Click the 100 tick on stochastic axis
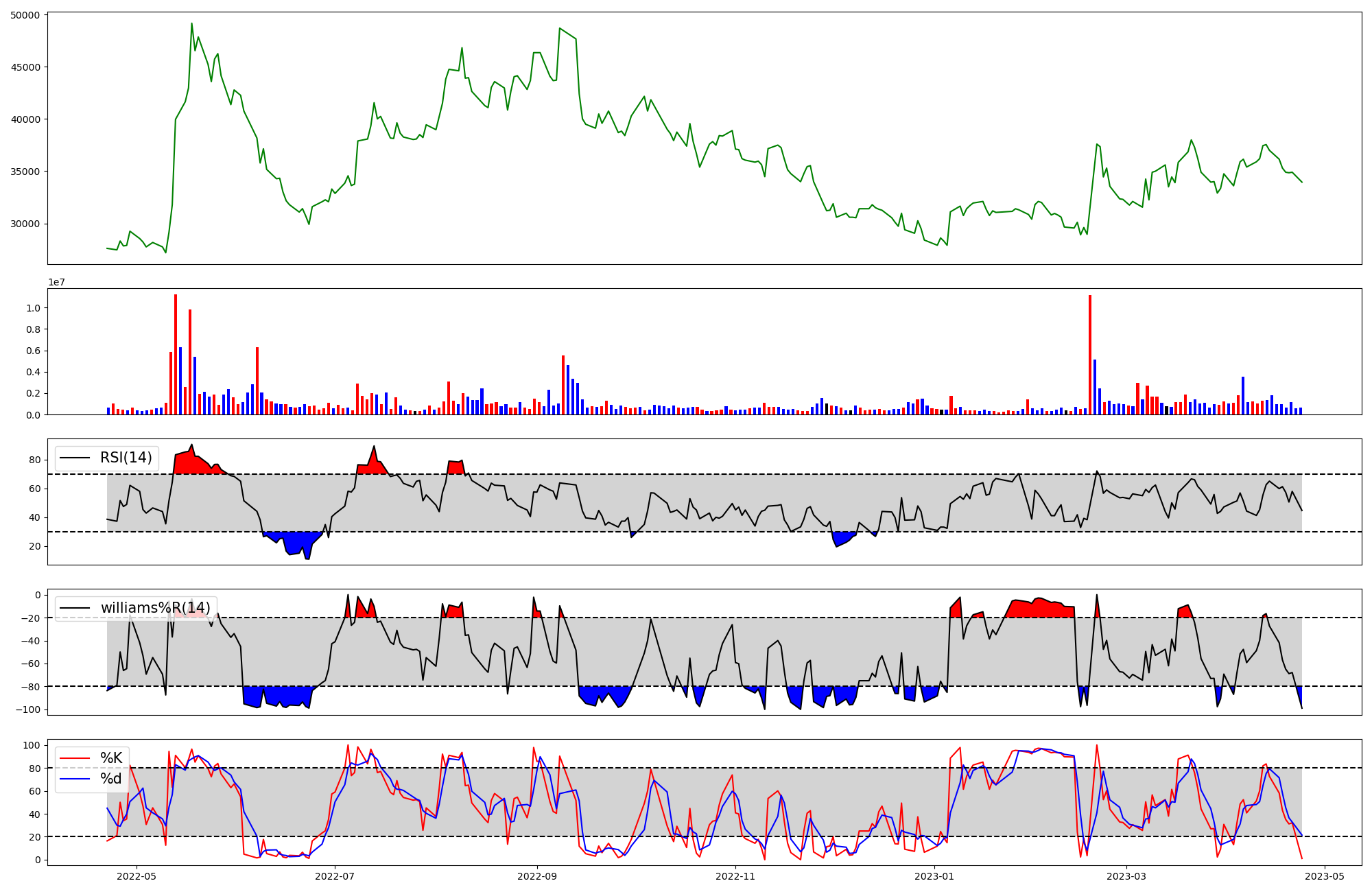Screen dimensions: 1372x892 [33, 745]
